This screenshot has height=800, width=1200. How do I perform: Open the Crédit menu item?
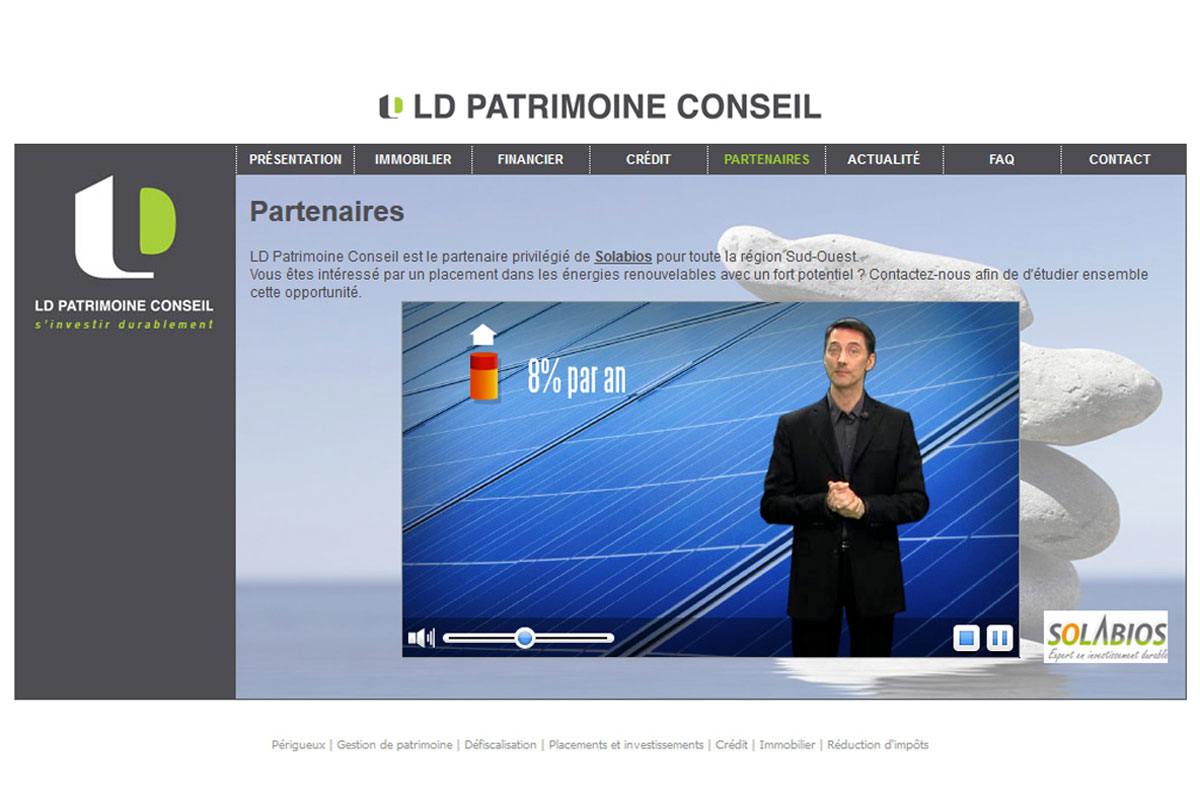pos(648,159)
